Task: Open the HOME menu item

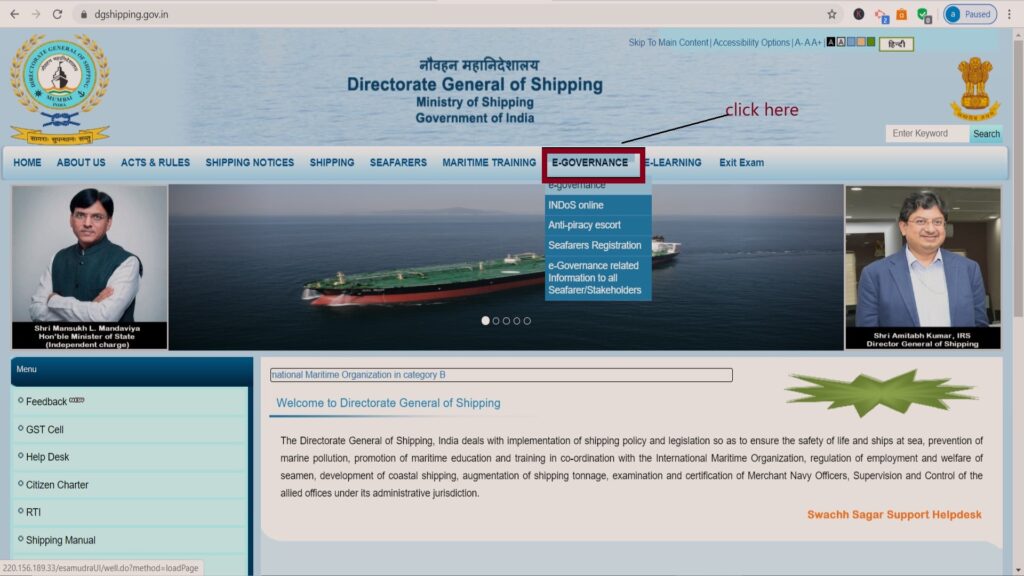Action: pyautogui.click(x=27, y=163)
